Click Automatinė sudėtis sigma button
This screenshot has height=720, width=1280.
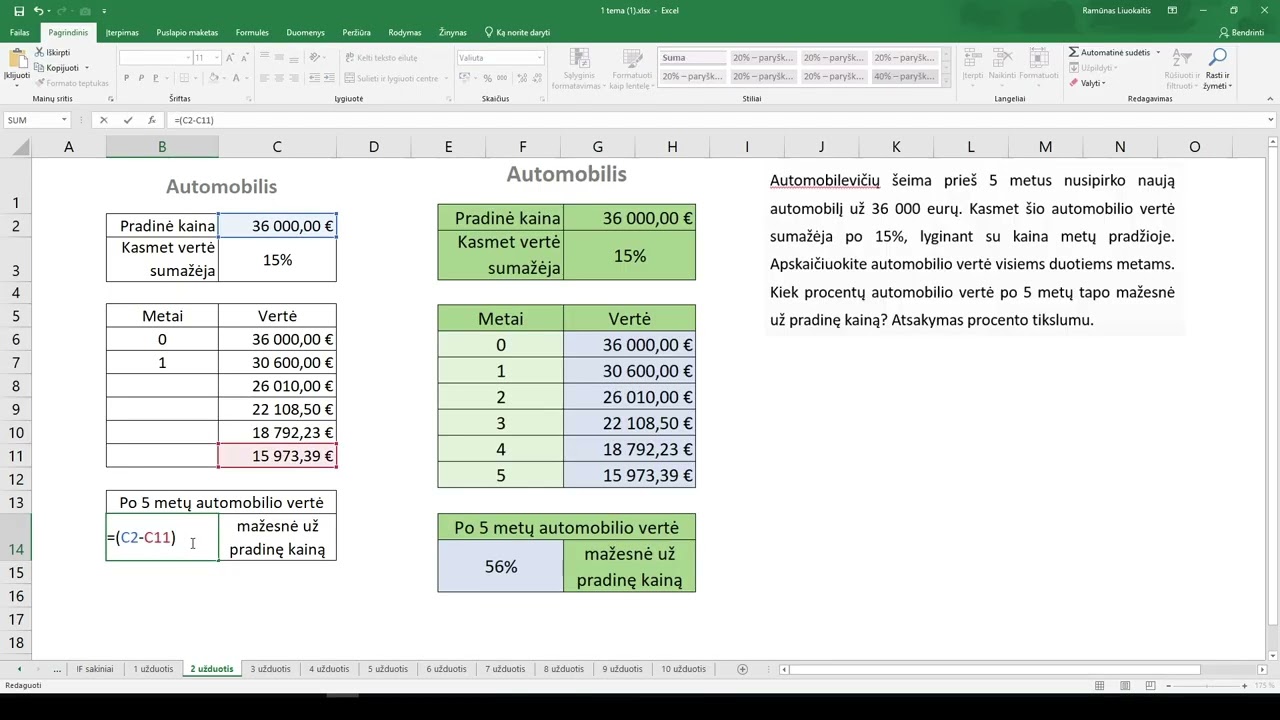pyautogui.click(x=1108, y=52)
